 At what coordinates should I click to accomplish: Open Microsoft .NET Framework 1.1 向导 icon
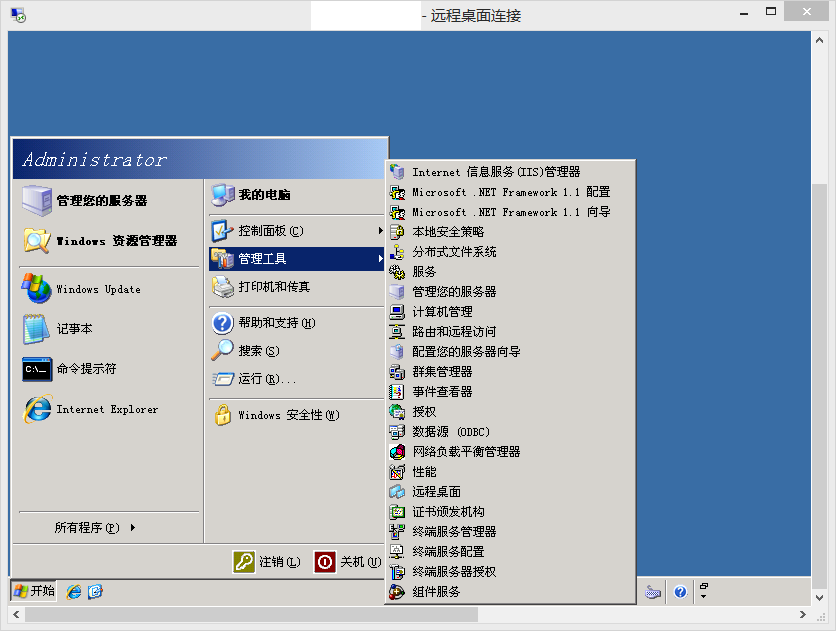(397, 212)
